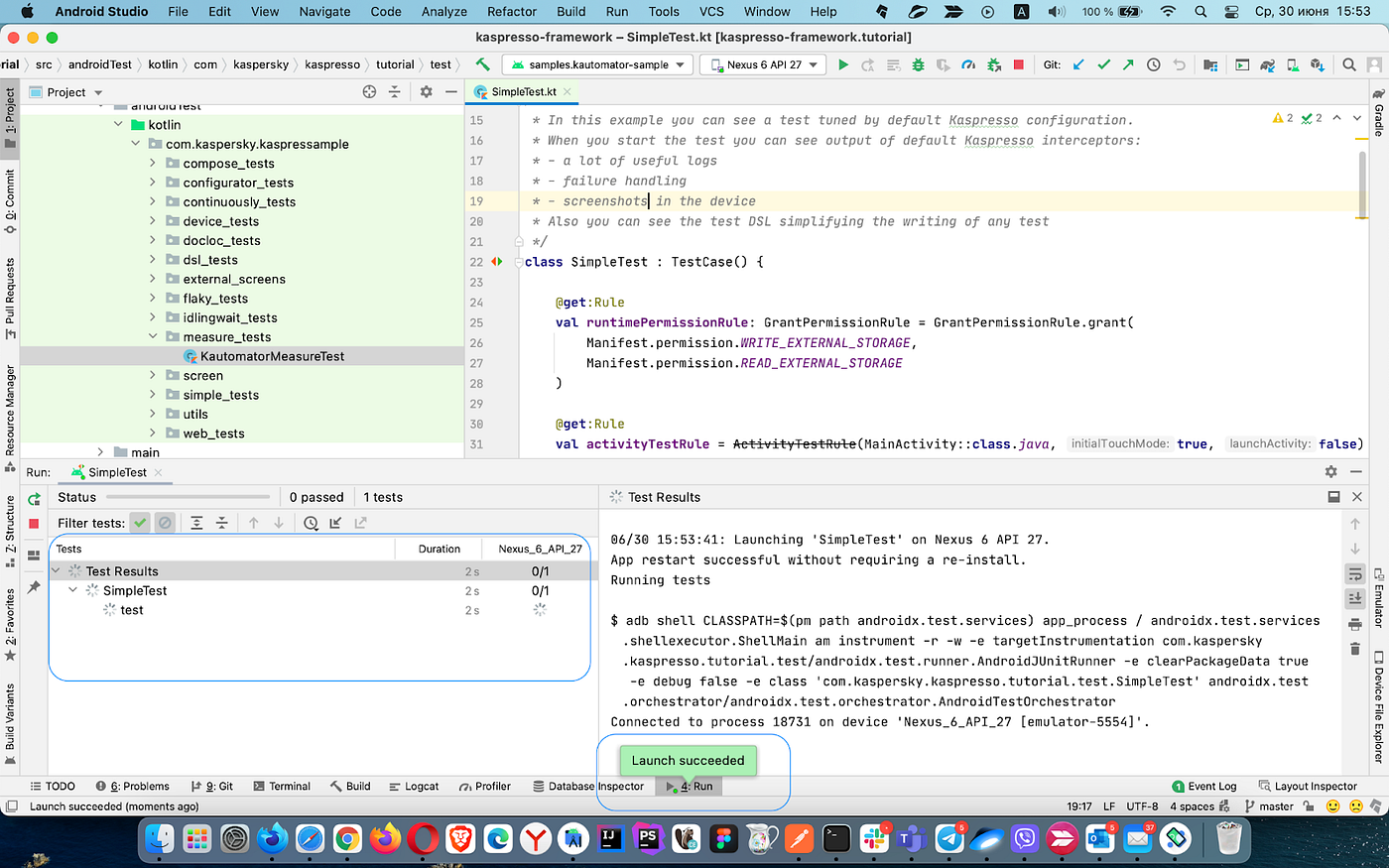Open Profiler tool window
Screen dimensions: 1389x868
coord(485,787)
